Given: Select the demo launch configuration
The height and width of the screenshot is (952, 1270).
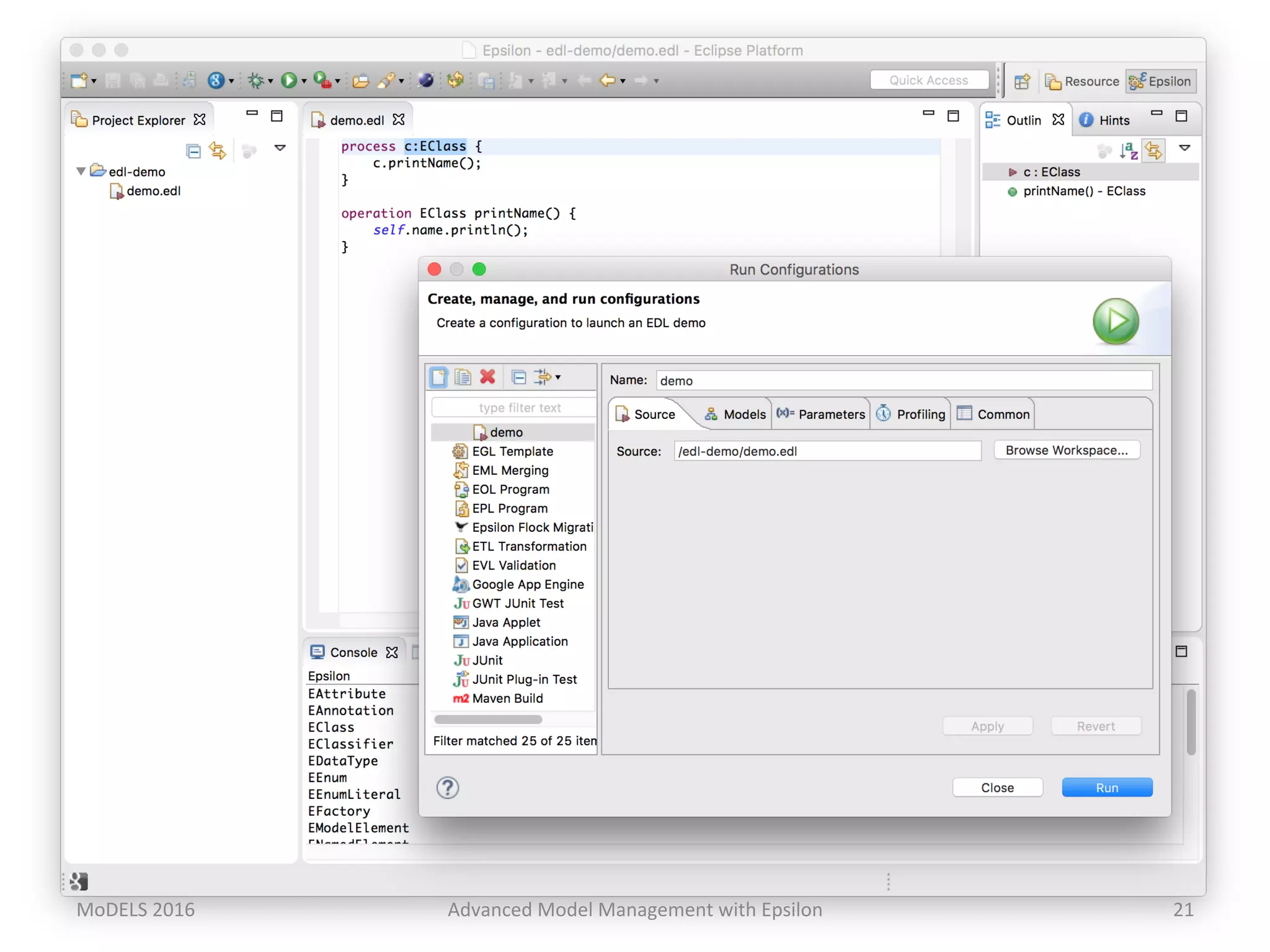Looking at the screenshot, I should pyautogui.click(x=513, y=432).
